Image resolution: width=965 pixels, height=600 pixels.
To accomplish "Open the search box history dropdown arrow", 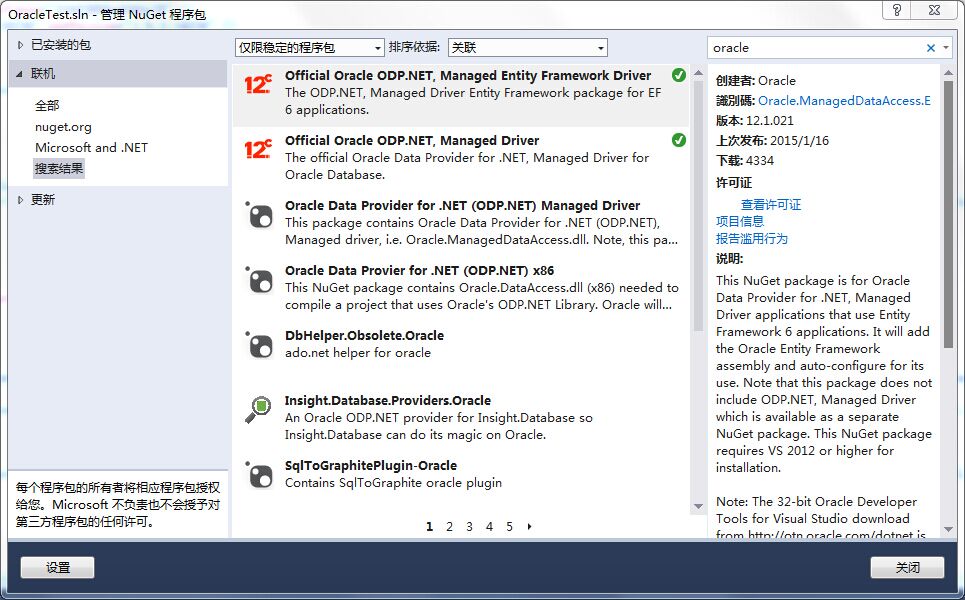I will (x=945, y=48).
